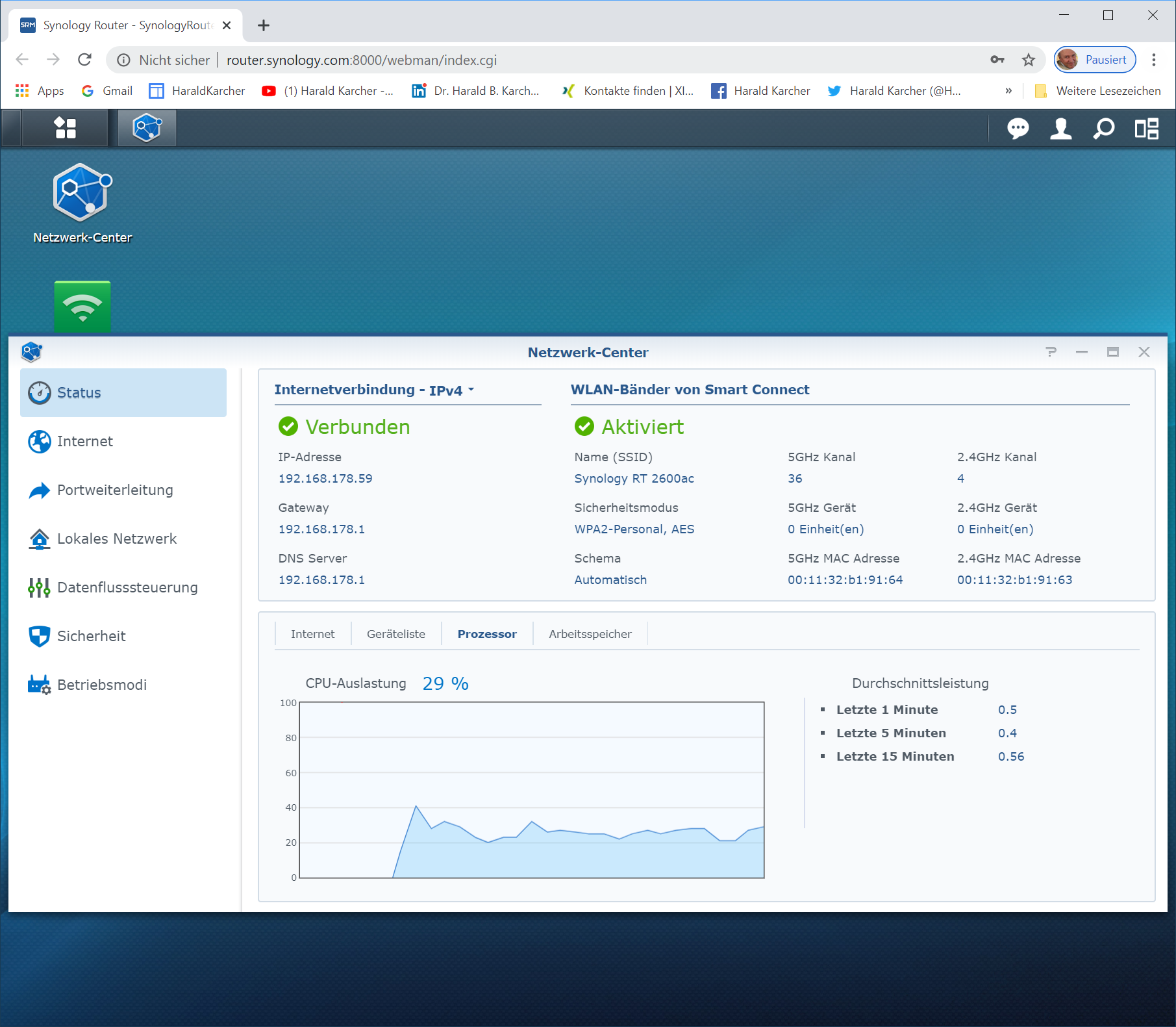The width and height of the screenshot is (1176, 1027).
Task: Open the notifications speech bubble icon
Action: point(1018,129)
